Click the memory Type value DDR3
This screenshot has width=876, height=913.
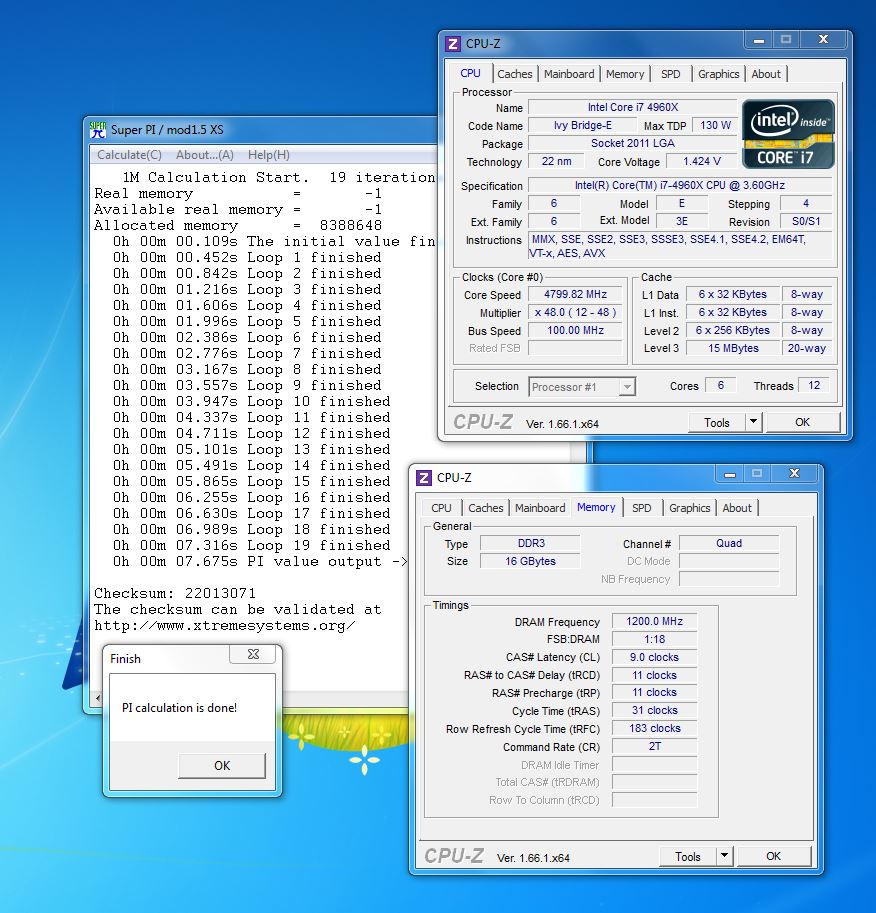[530, 543]
